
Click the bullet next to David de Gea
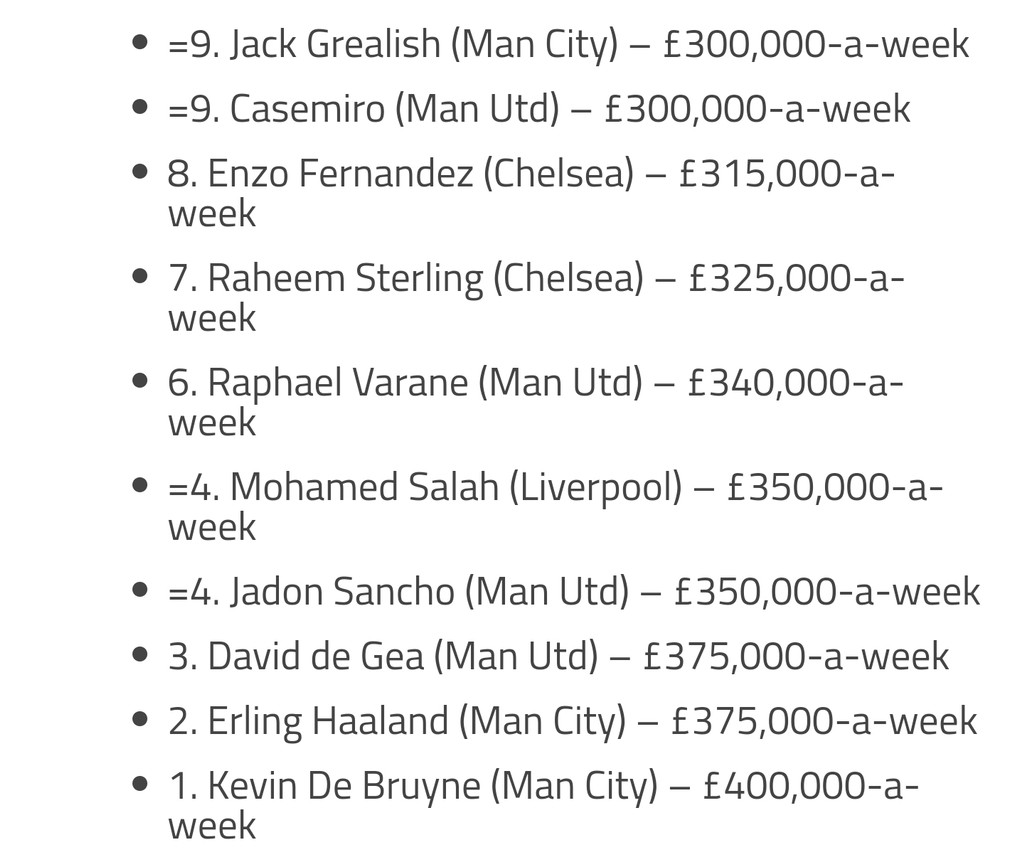point(141,656)
